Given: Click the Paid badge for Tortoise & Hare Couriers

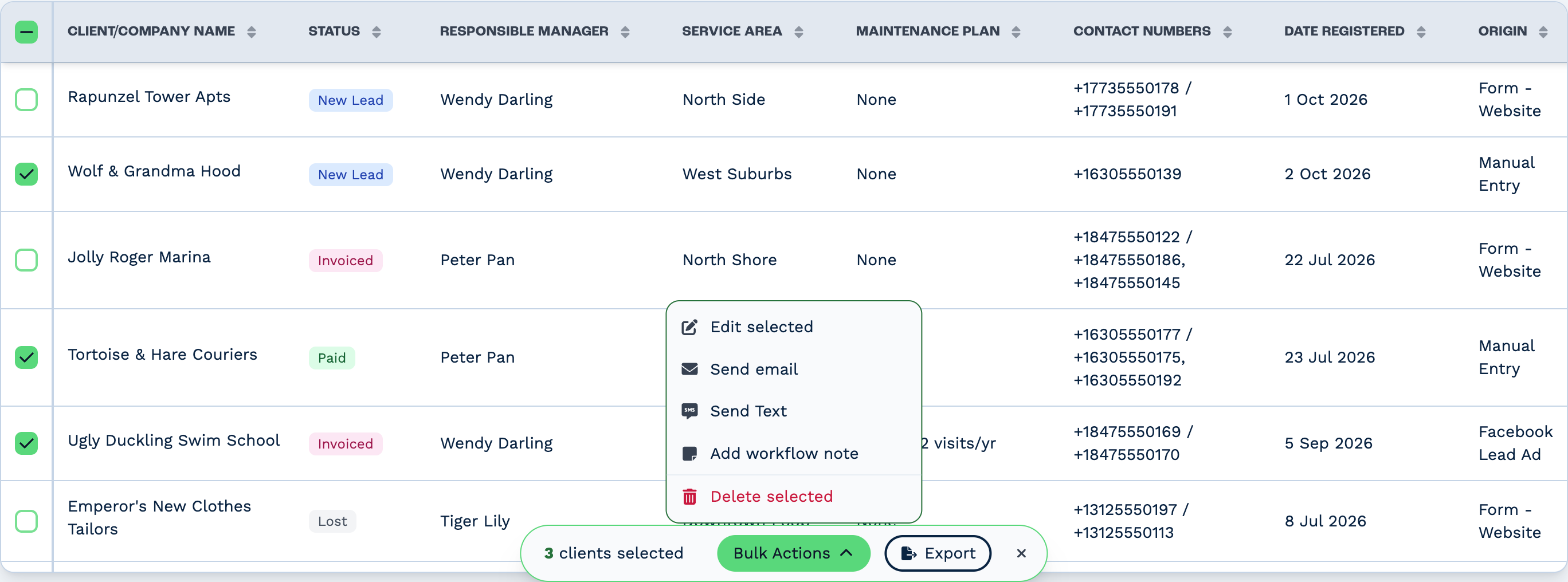Looking at the screenshot, I should click(332, 358).
